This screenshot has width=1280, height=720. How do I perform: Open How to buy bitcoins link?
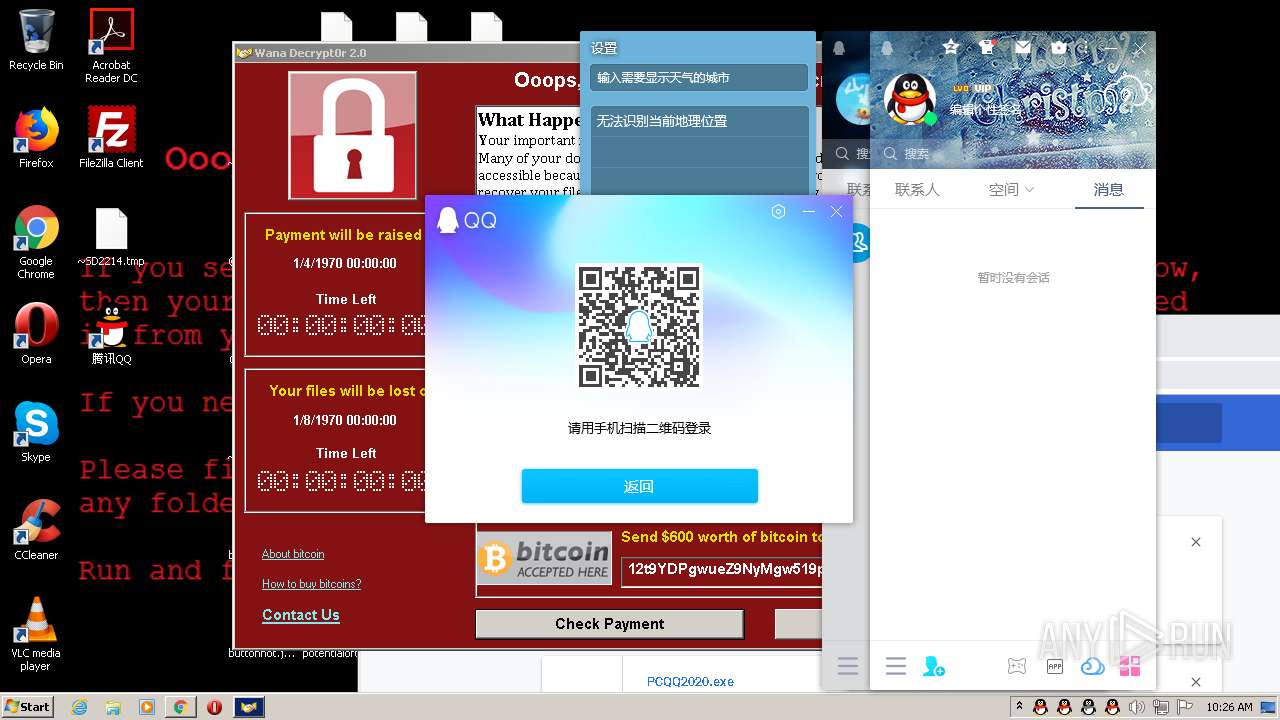311,584
